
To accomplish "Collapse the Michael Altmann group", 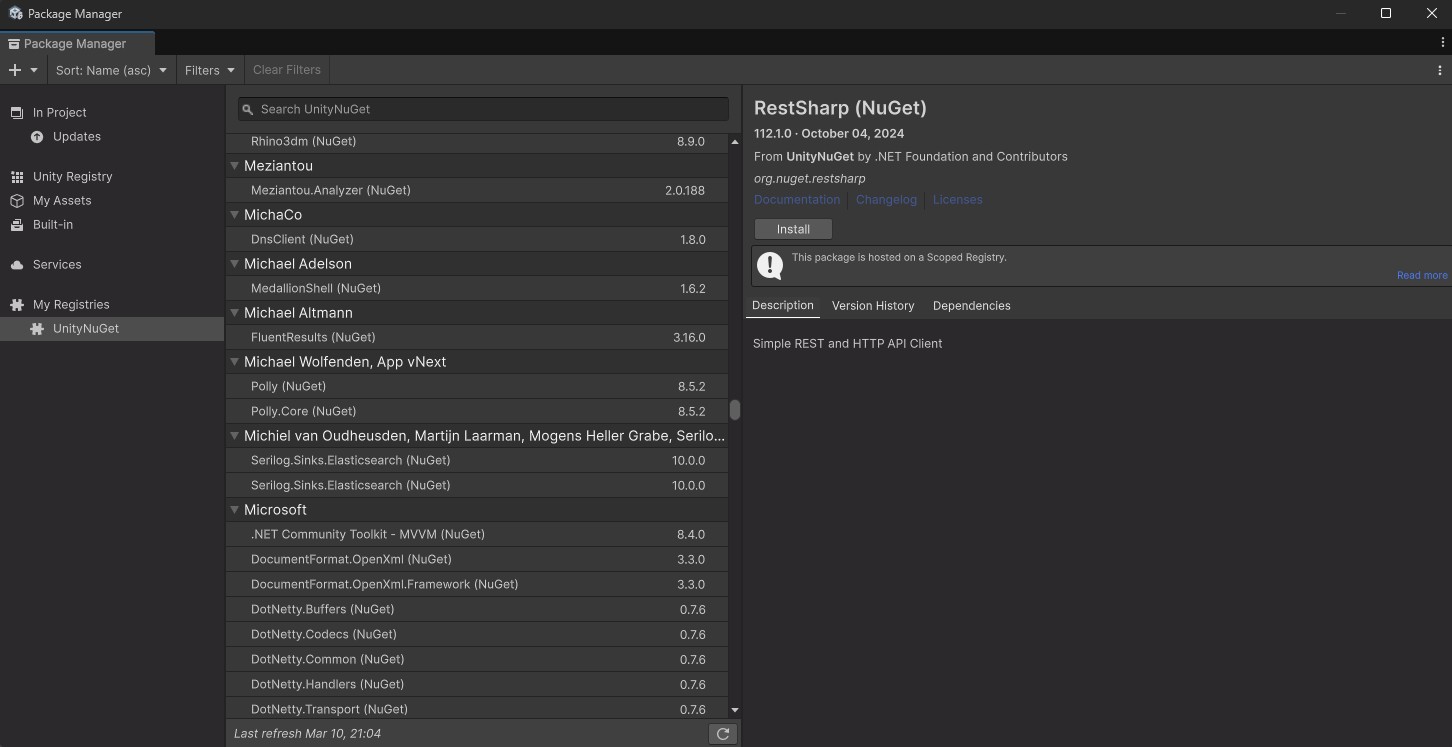I will click(234, 313).
